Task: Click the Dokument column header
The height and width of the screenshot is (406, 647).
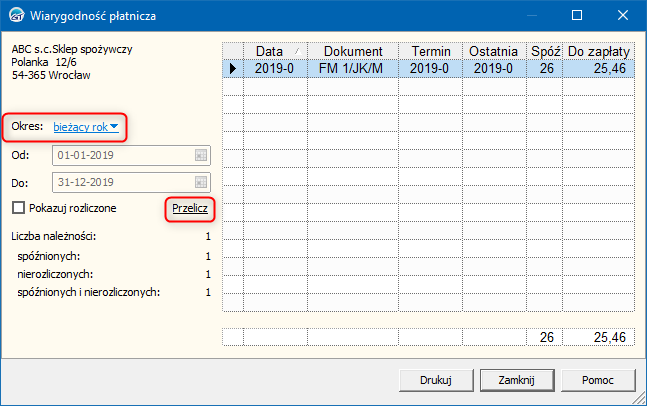Action: point(352,50)
